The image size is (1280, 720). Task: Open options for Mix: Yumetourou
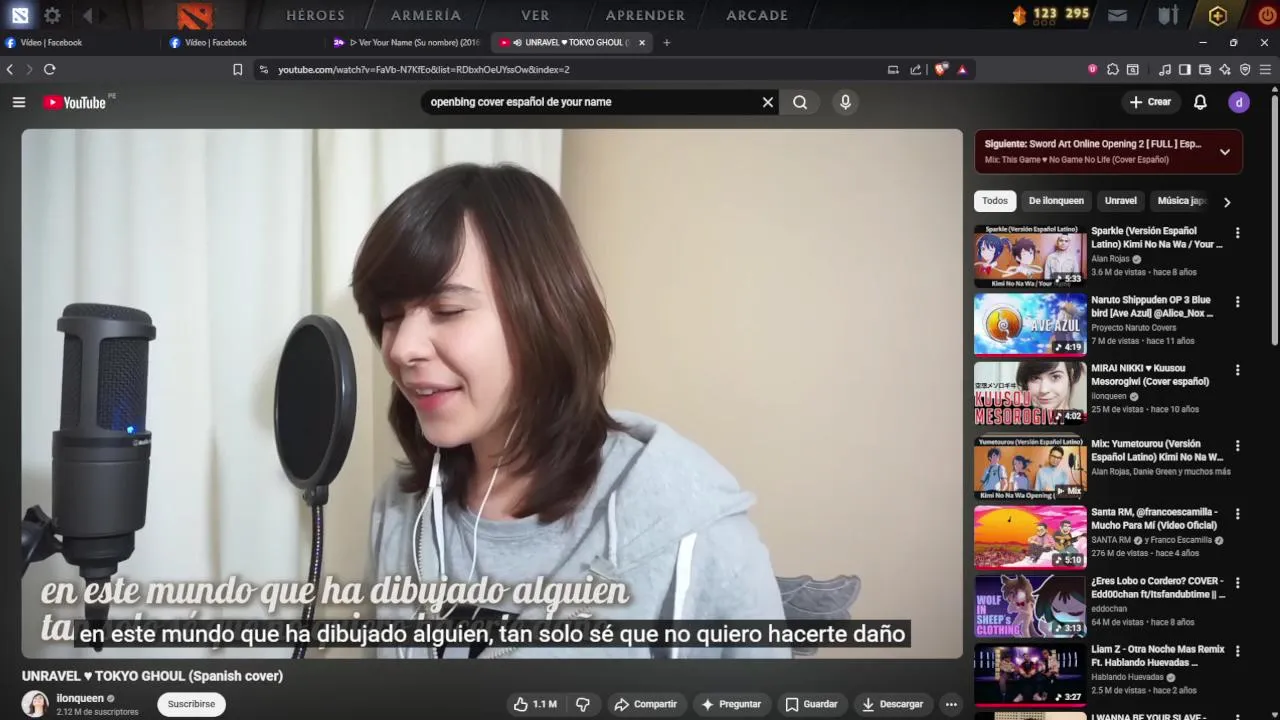1237,446
